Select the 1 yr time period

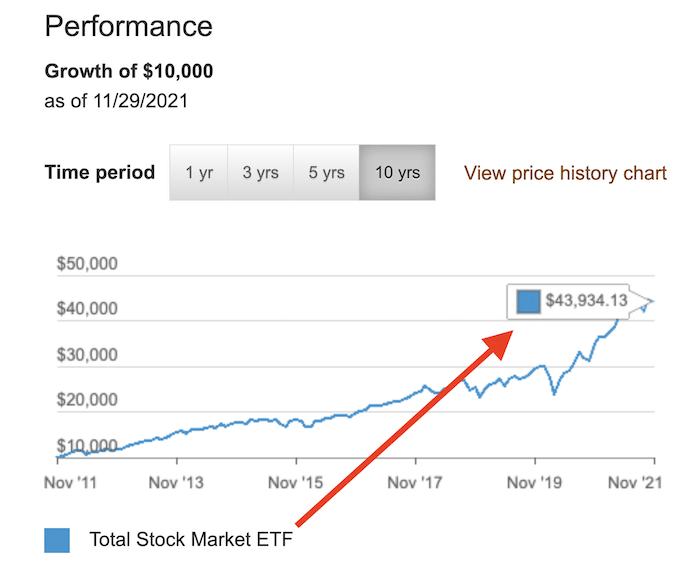tap(199, 172)
